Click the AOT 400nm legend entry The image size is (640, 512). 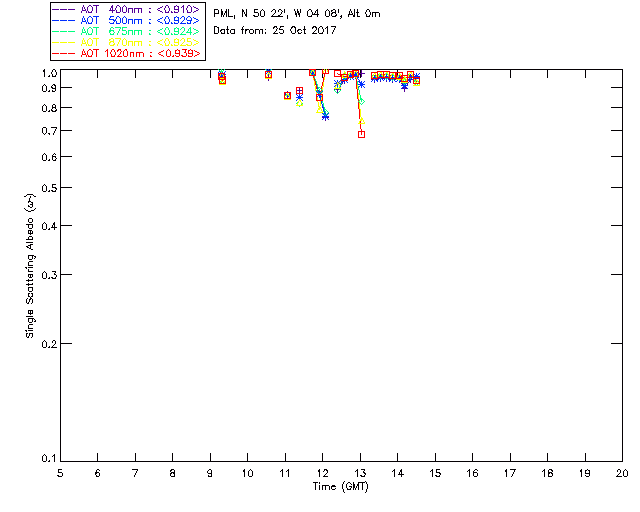click(126, 9)
